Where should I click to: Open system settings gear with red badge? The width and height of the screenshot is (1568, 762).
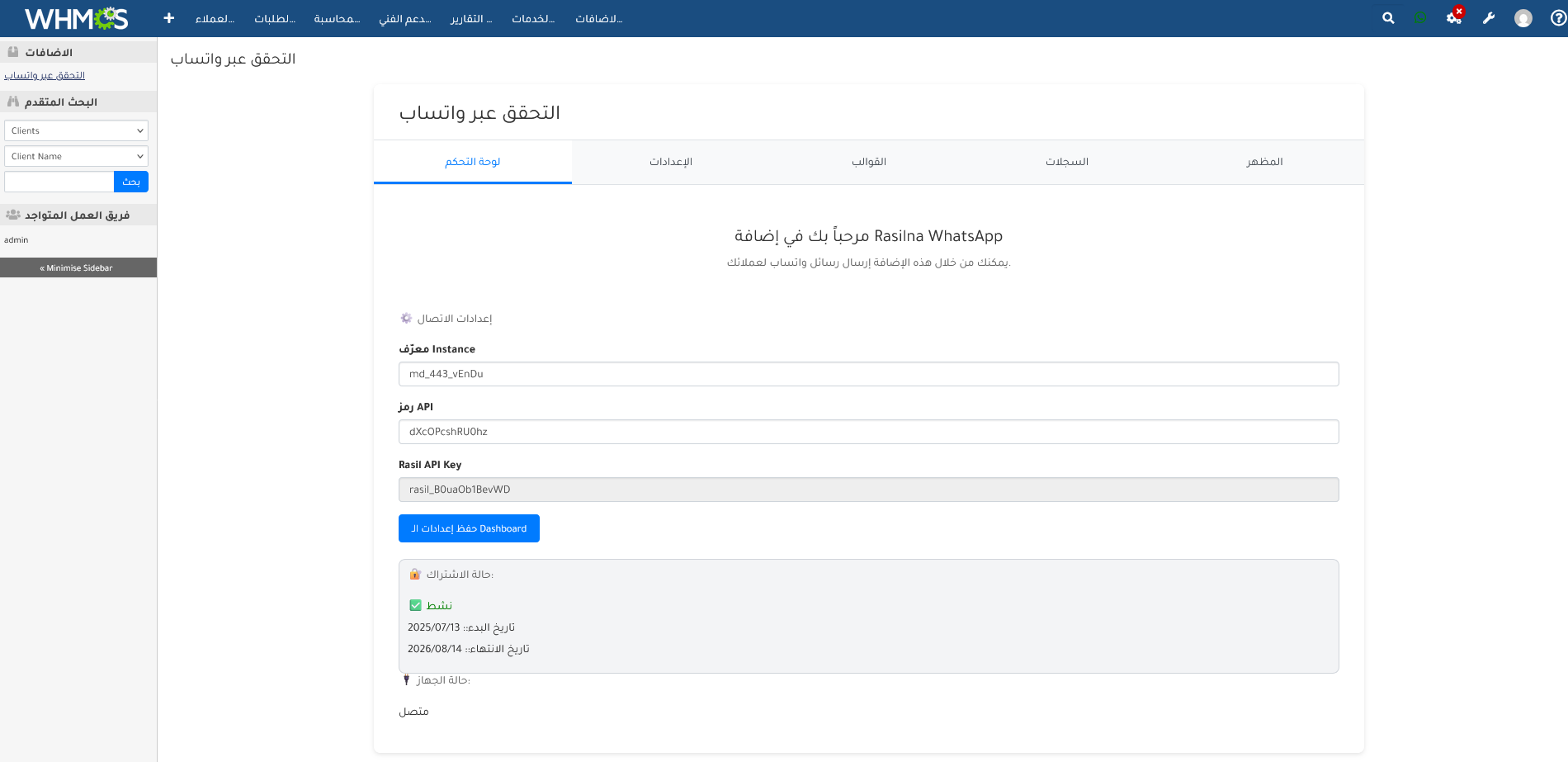click(1454, 17)
